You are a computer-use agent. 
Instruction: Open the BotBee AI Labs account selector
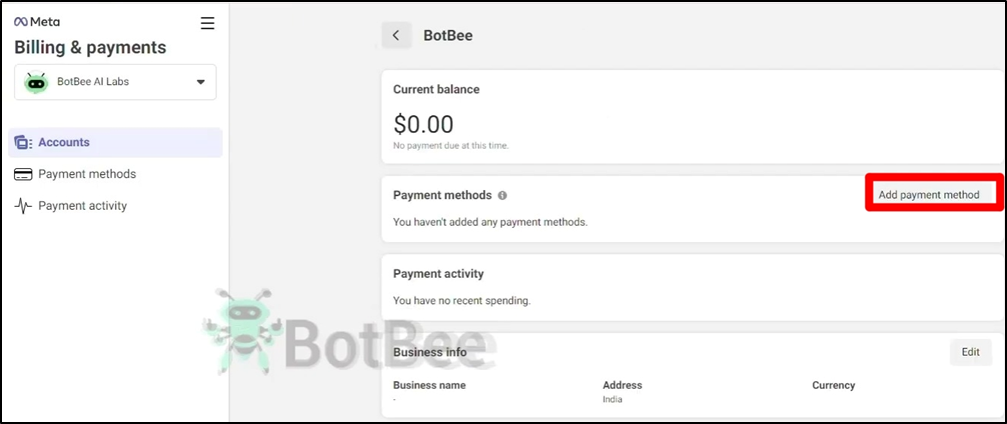tap(115, 82)
